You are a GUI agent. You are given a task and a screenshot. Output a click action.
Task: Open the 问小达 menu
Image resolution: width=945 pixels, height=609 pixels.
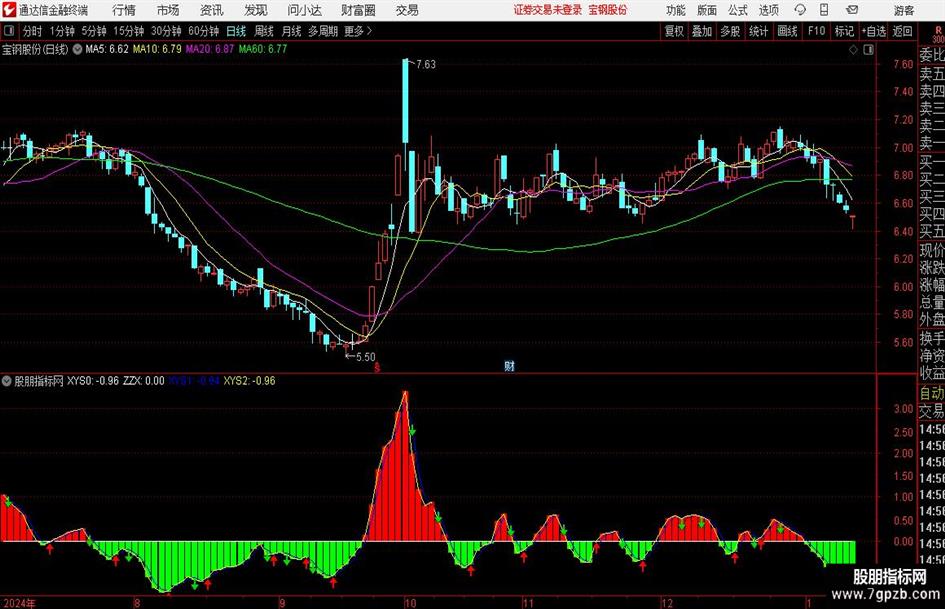304,10
